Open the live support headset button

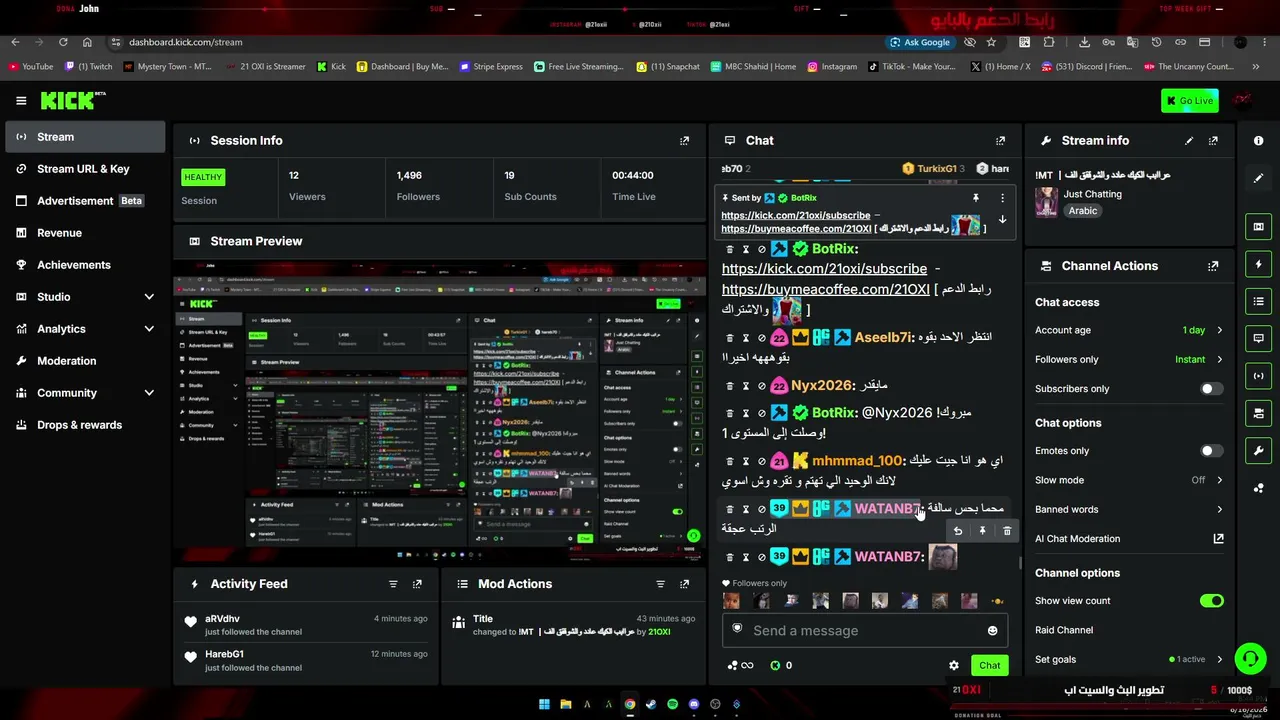point(1250,658)
